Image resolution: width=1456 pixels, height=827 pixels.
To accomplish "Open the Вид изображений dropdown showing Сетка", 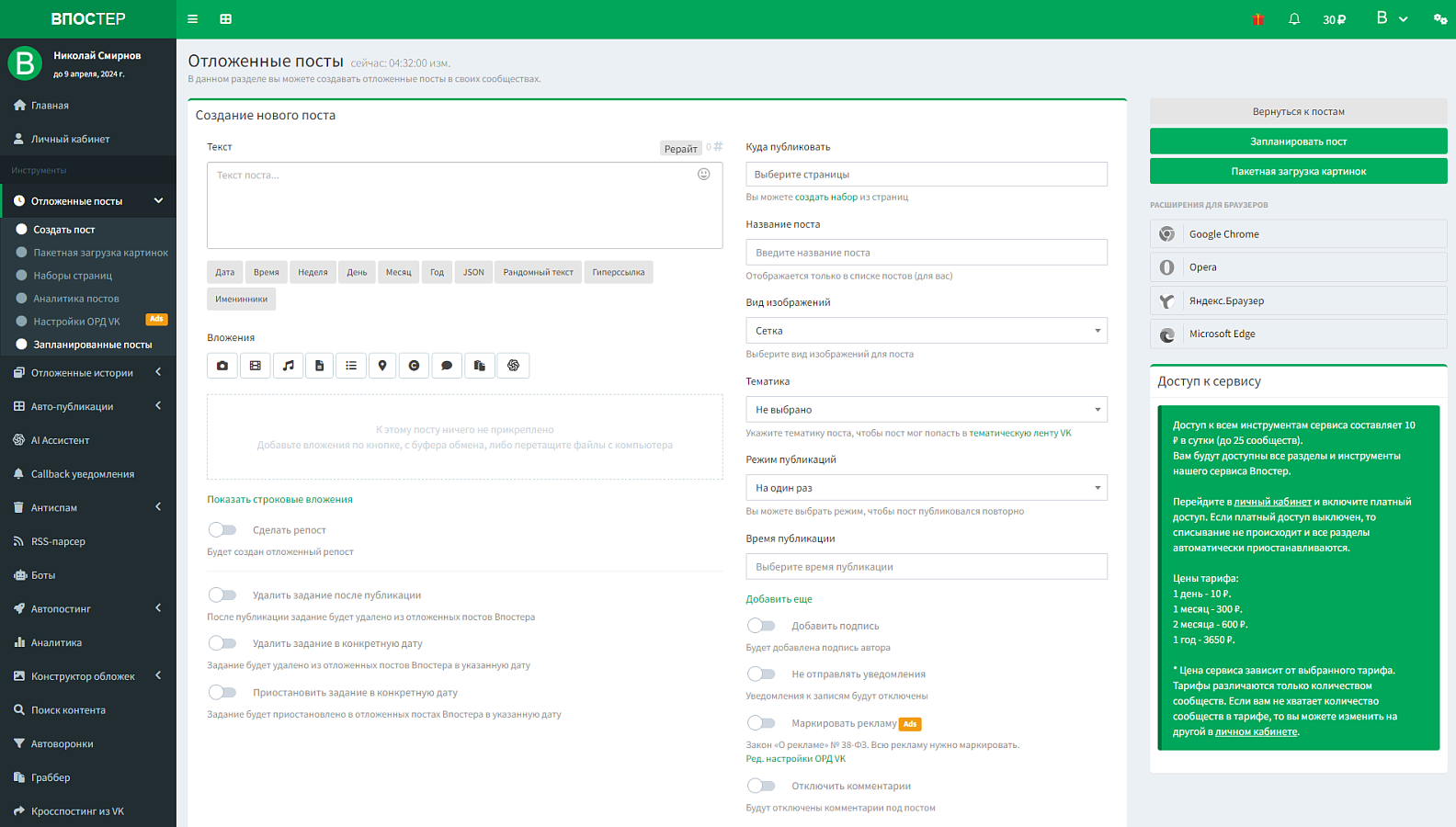I will tap(927, 331).
